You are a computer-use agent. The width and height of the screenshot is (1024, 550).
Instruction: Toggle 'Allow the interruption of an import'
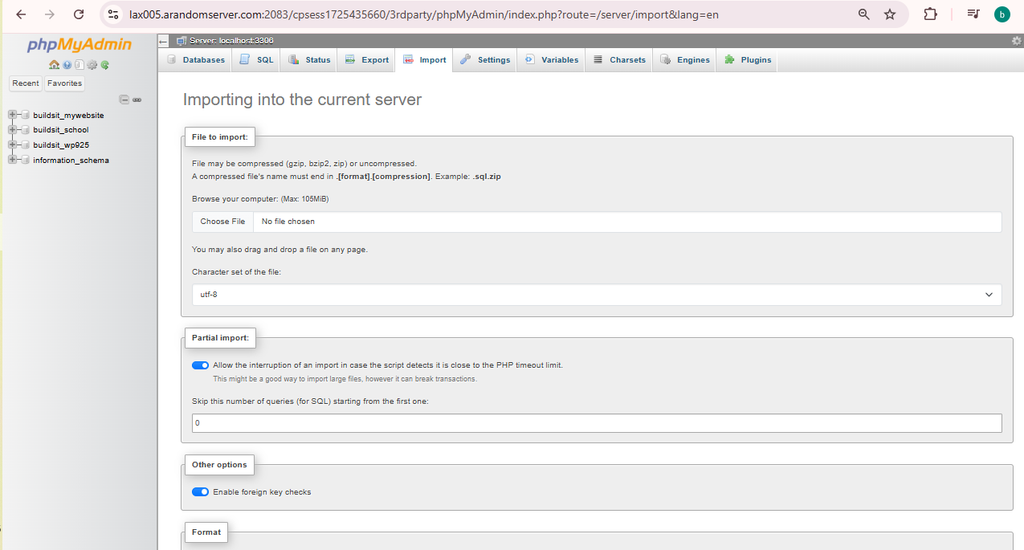tap(200, 365)
